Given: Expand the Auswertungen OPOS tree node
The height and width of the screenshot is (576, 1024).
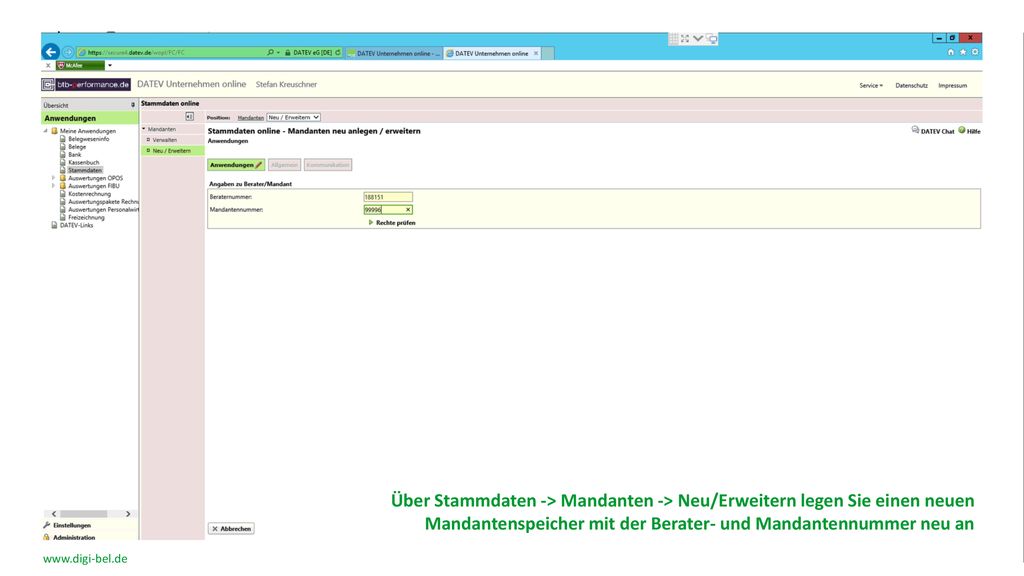Looking at the screenshot, I should [54, 178].
